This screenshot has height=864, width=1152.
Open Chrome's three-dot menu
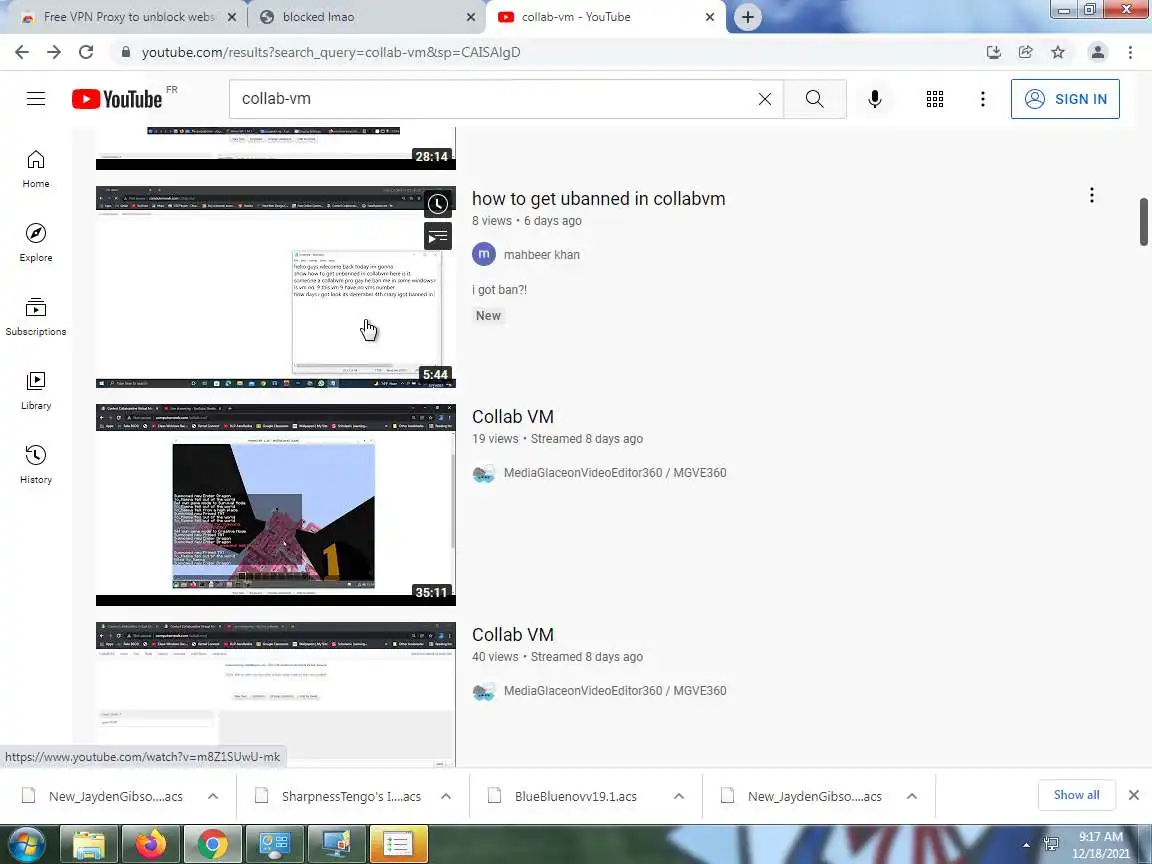tap(1130, 52)
